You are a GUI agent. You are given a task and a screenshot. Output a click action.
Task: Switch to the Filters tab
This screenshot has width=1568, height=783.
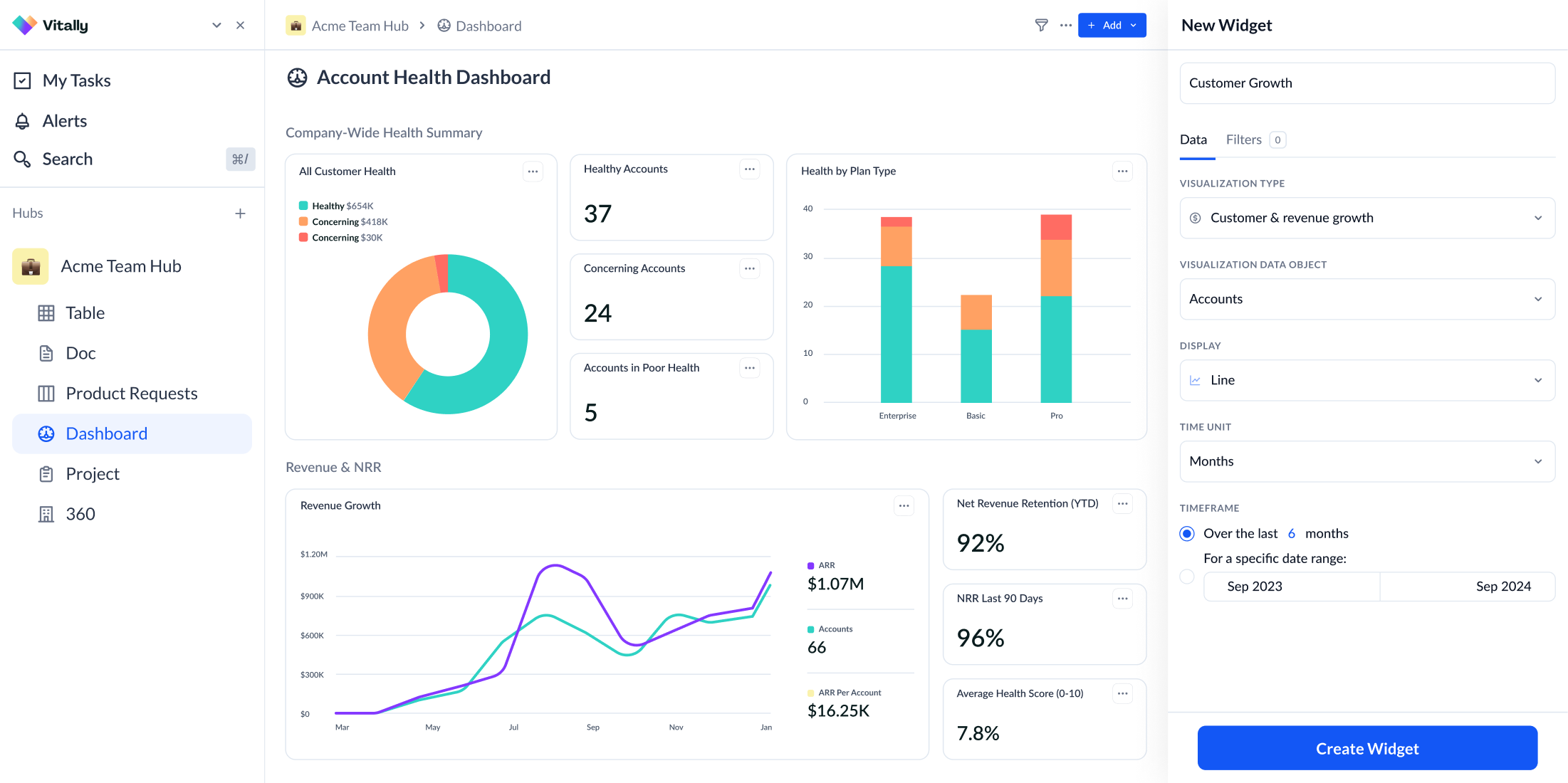(1255, 140)
